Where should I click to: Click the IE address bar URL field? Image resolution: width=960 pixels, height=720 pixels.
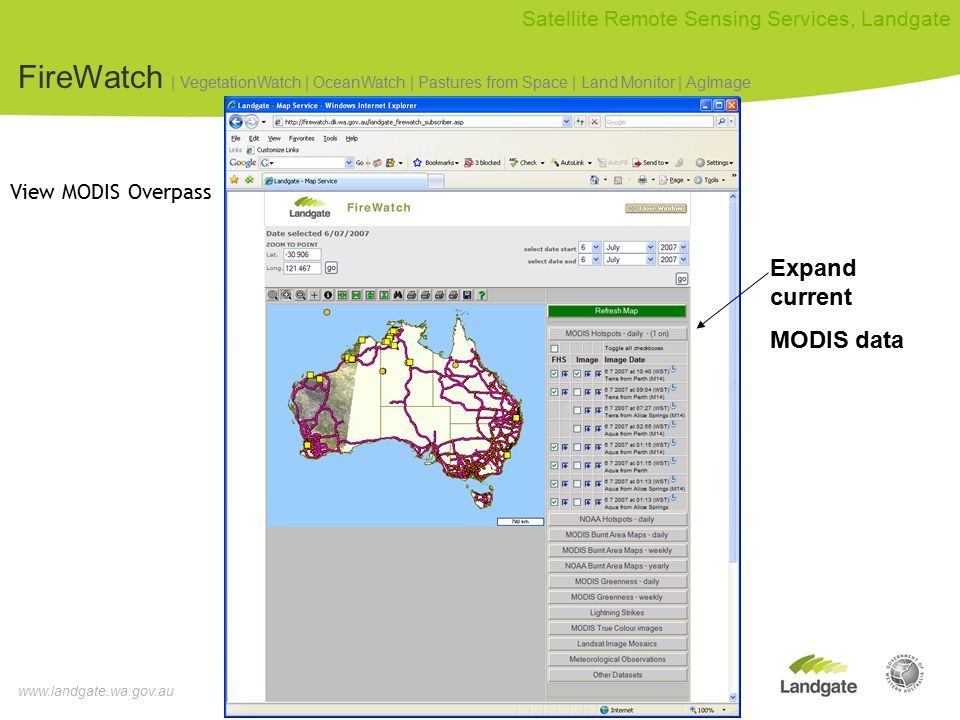[x=422, y=122]
